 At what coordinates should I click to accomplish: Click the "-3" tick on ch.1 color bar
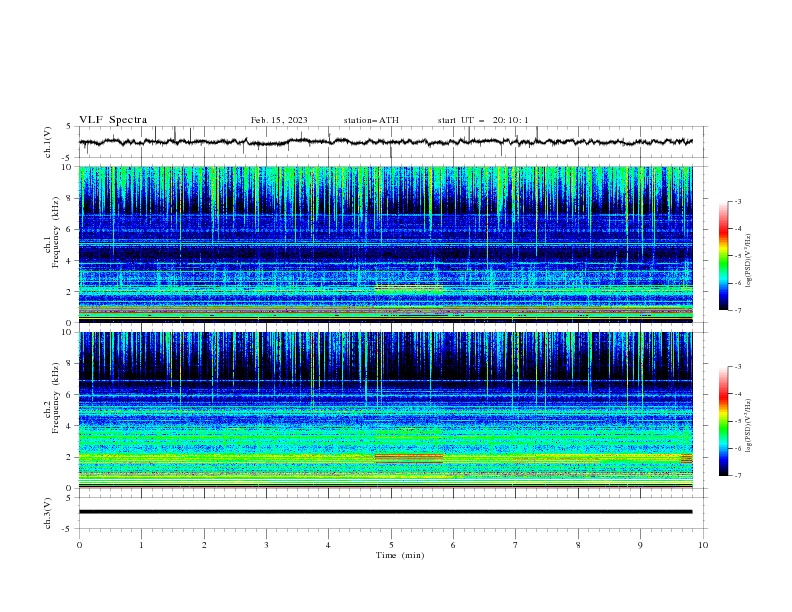(737, 201)
